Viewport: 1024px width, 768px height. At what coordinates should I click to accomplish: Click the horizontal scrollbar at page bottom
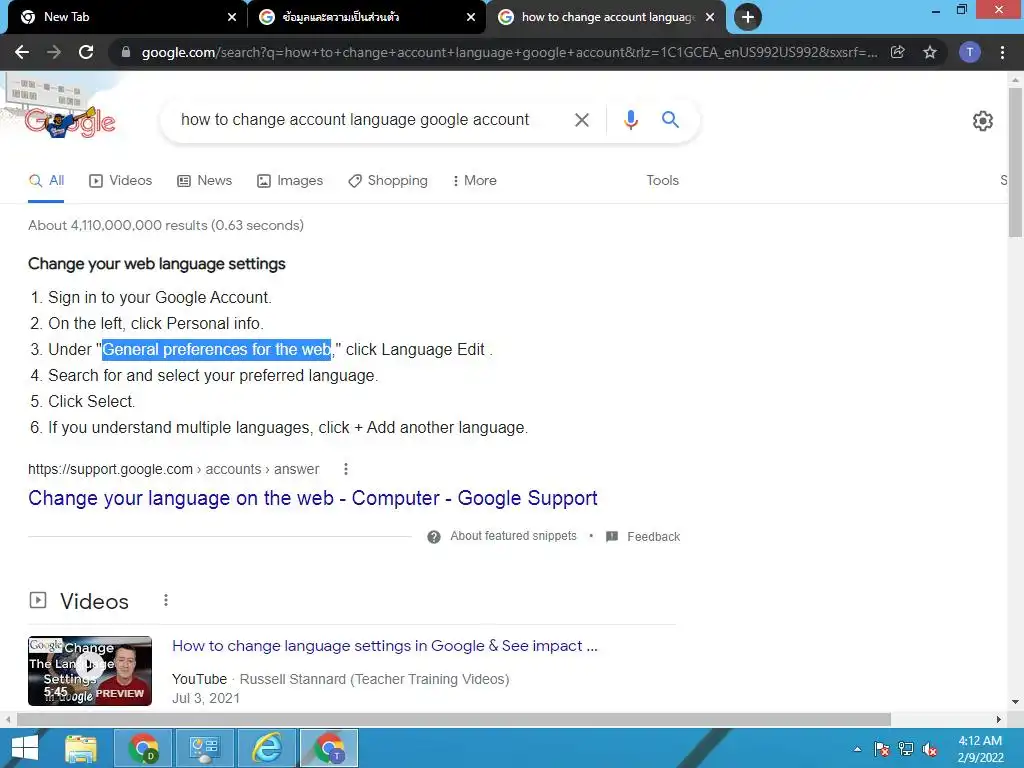pyautogui.click(x=454, y=719)
